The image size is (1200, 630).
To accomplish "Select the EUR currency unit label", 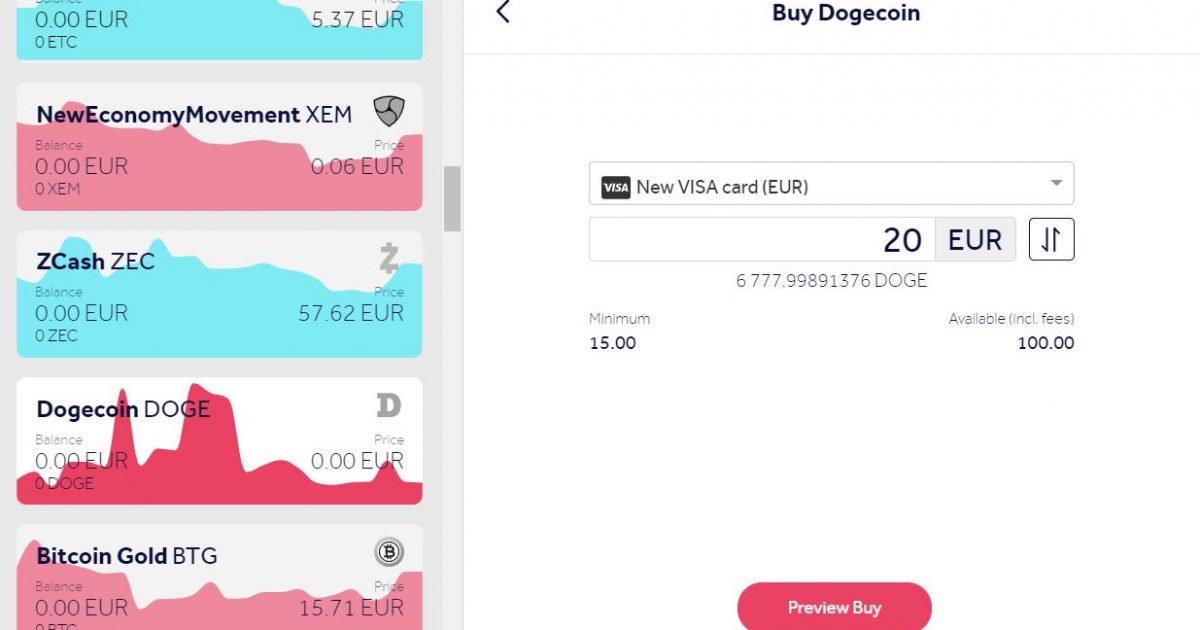I will coord(975,240).
